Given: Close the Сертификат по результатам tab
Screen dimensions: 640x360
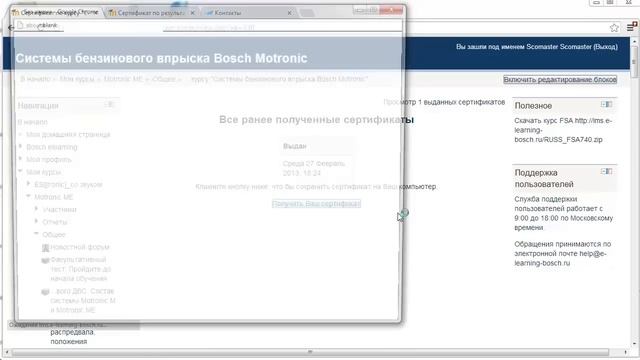Looking at the screenshot, I should point(193,13).
